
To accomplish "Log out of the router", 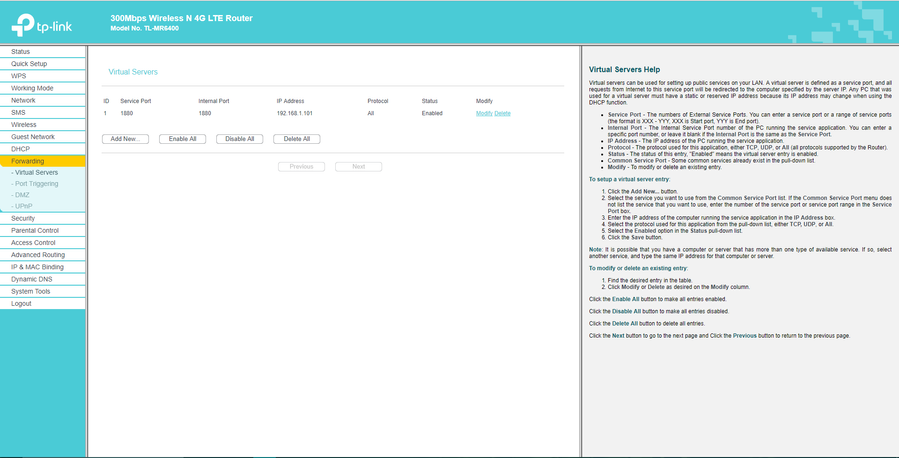I will click(42, 304).
